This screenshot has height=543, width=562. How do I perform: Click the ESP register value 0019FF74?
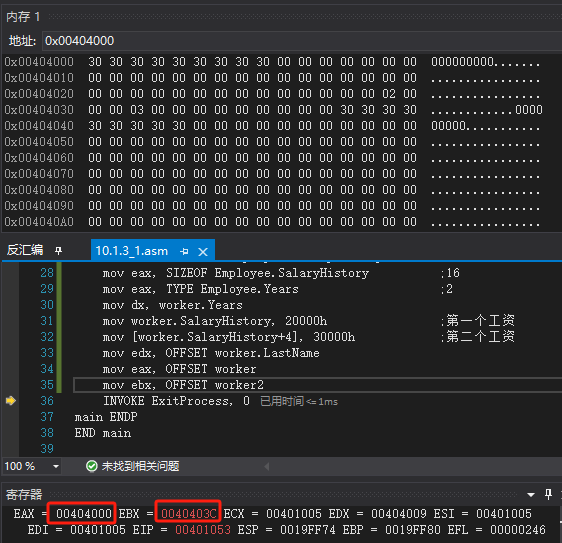pyautogui.click(x=308, y=530)
